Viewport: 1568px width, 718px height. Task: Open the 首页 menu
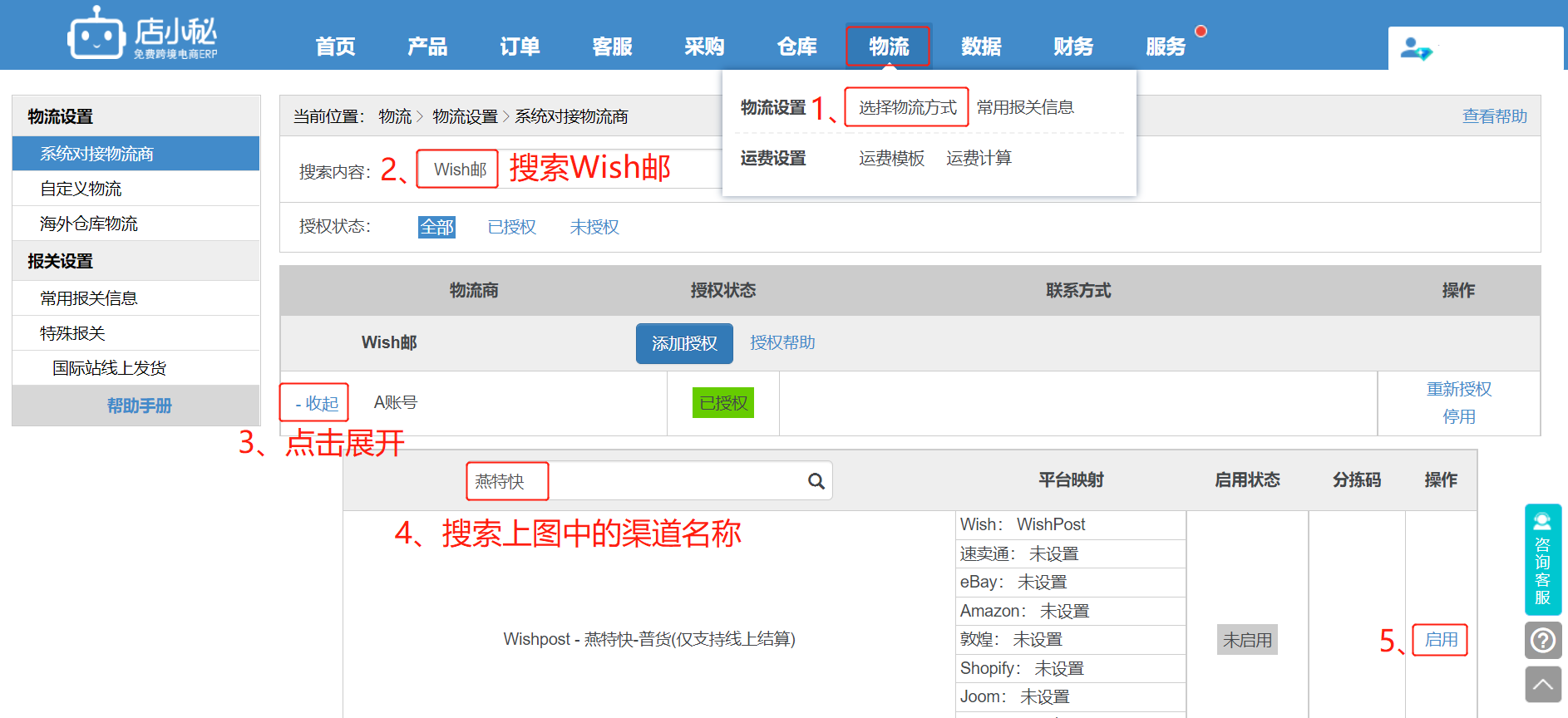point(335,47)
